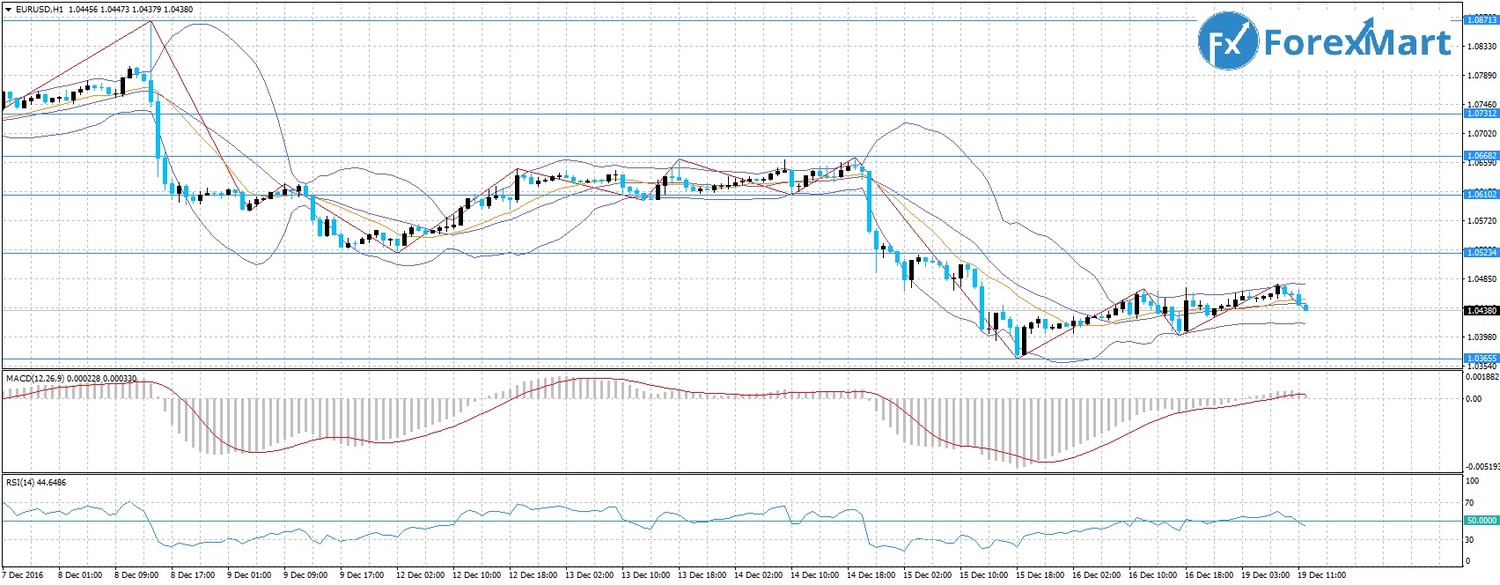Select the 1.03655 bottom level price tag
Image resolution: width=1500 pixels, height=585 pixels.
[1480, 357]
